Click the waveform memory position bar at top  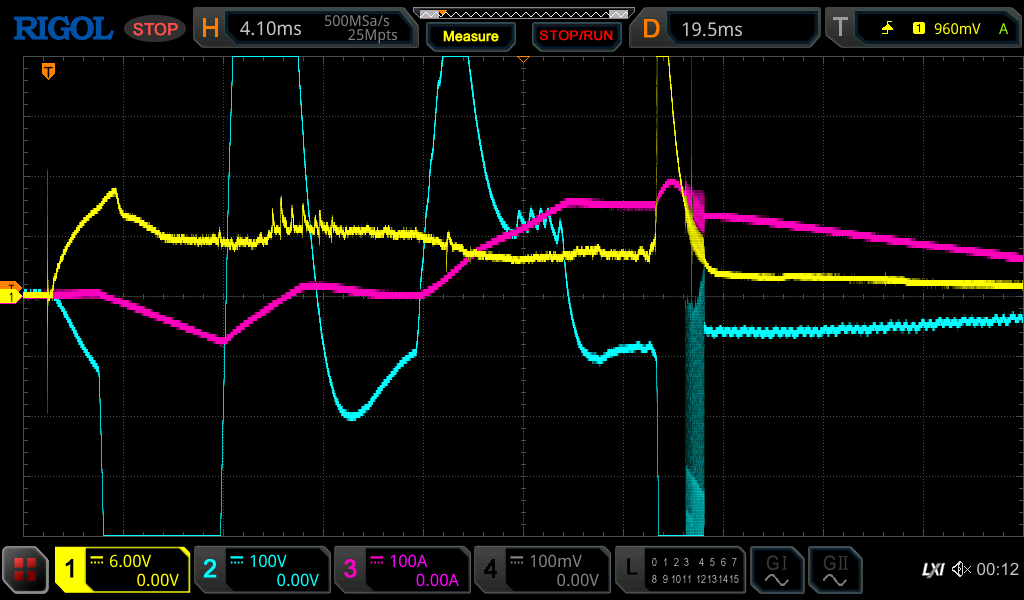(x=523, y=14)
